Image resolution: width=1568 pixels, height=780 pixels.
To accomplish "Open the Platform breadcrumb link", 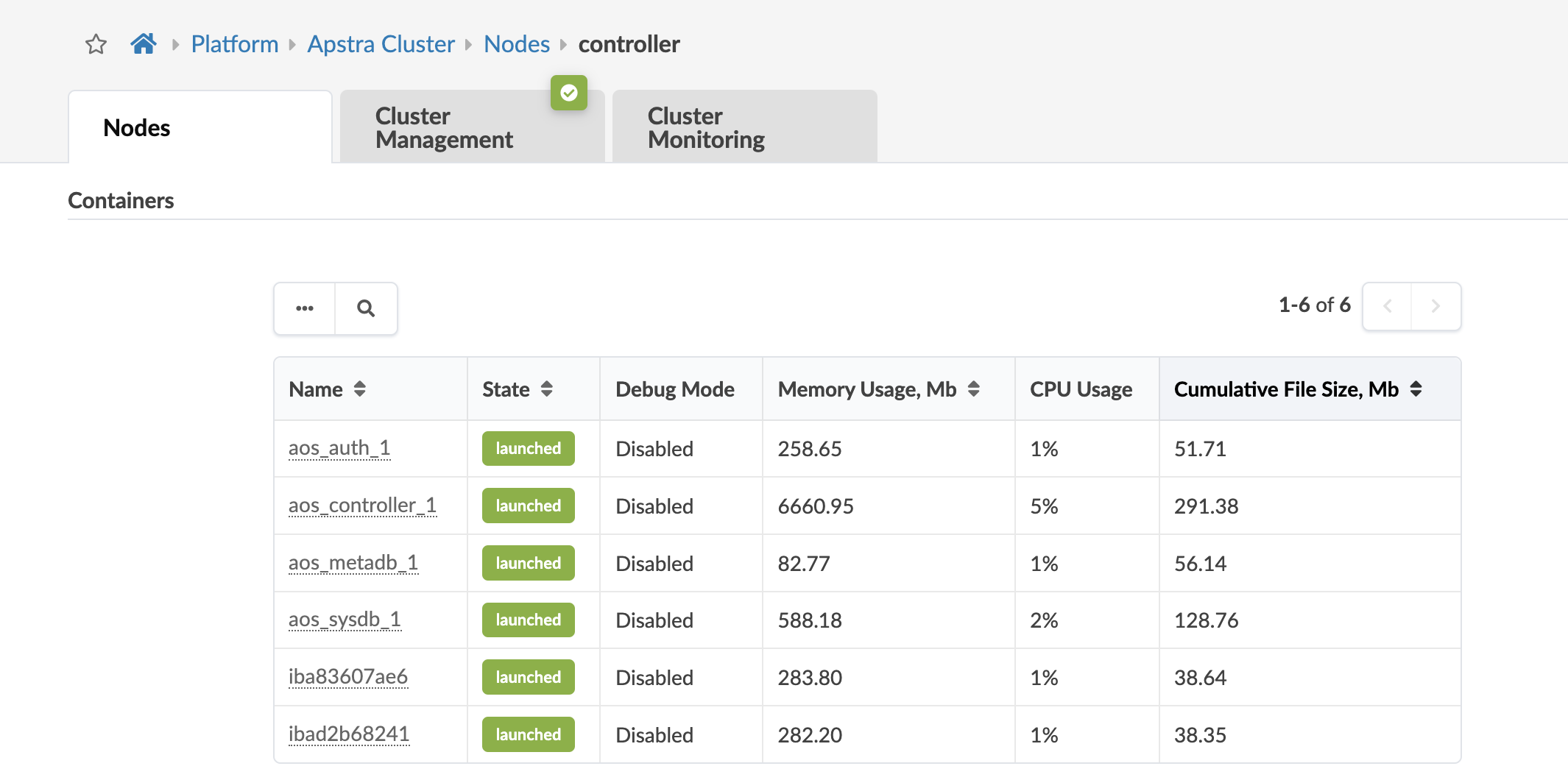I will click(x=235, y=44).
